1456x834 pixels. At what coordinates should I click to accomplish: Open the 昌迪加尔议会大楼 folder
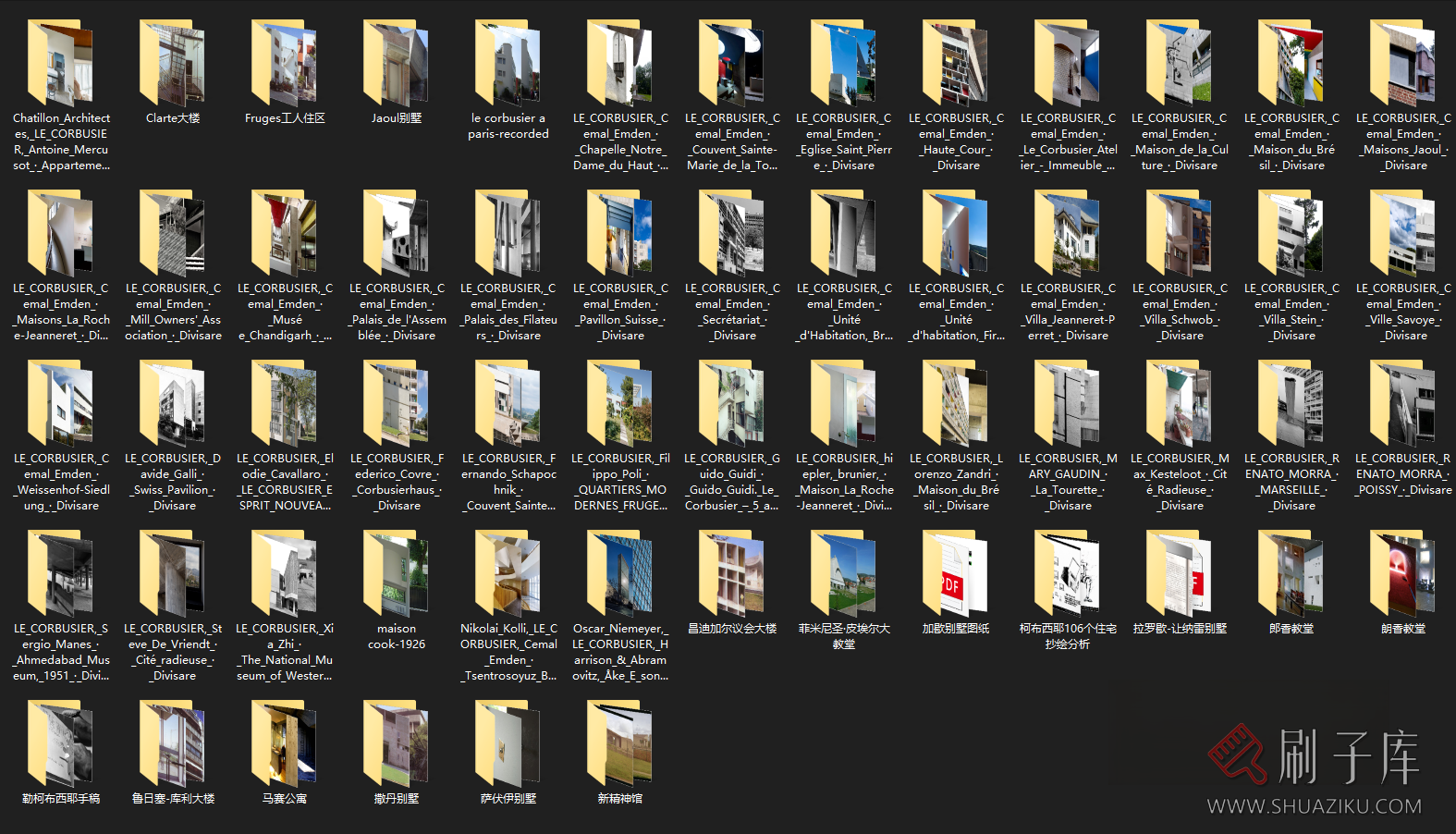(x=731, y=575)
